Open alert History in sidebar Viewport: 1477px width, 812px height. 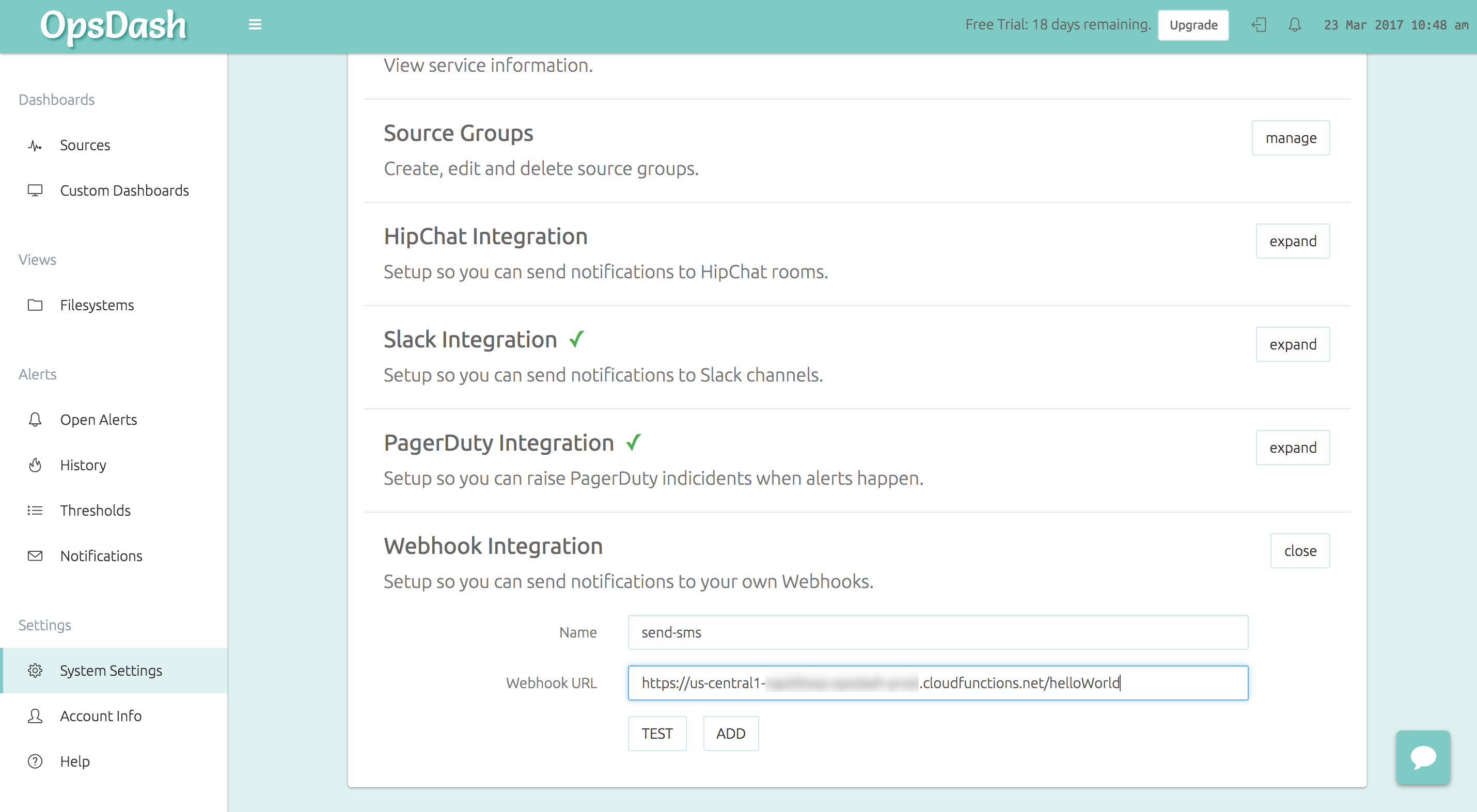coord(83,465)
